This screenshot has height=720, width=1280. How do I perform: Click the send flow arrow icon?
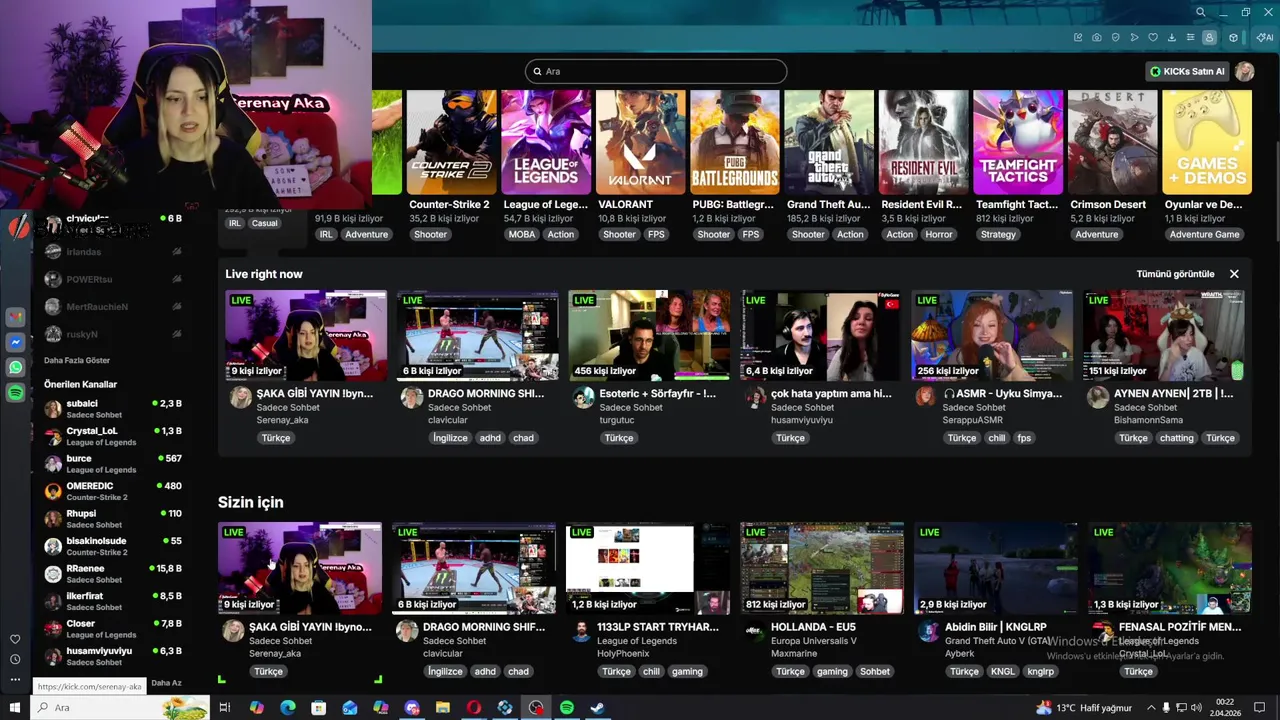pos(1134,38)
